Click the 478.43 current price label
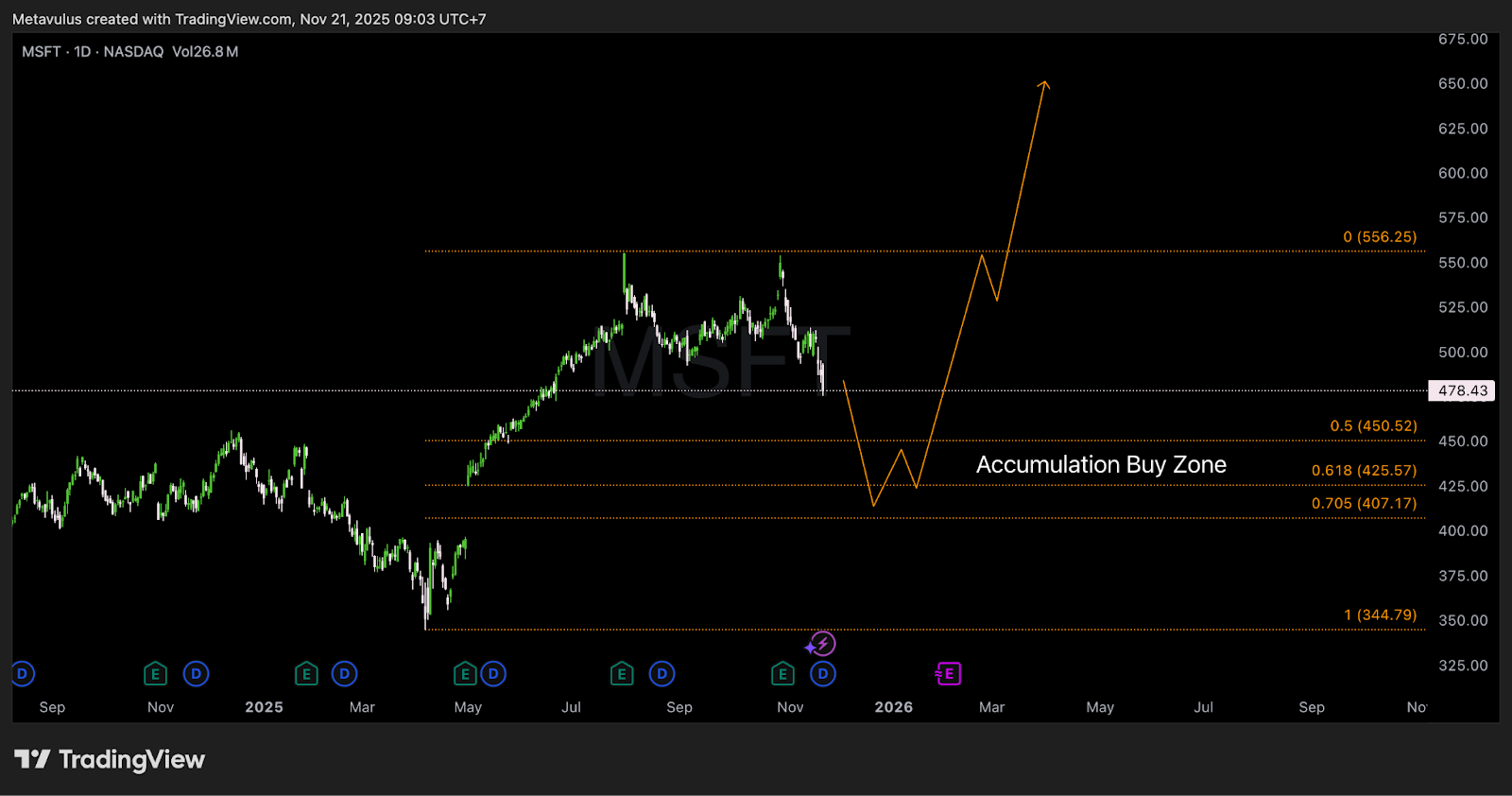 tap(1461, 390)
